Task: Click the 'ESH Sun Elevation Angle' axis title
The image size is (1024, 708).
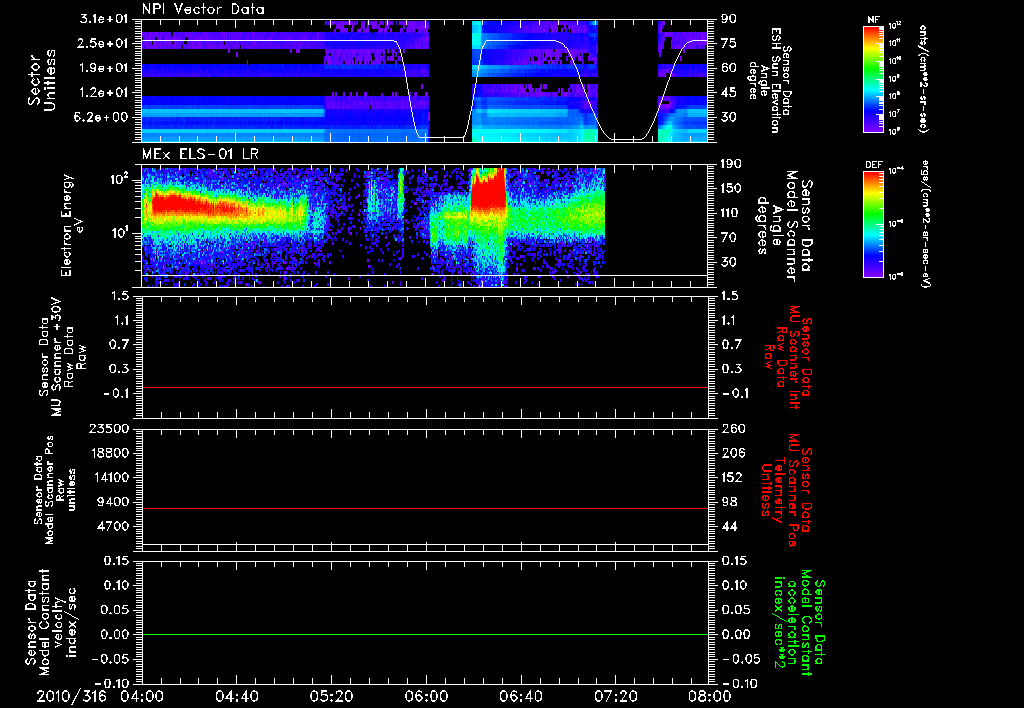Action: coord(769,80)
